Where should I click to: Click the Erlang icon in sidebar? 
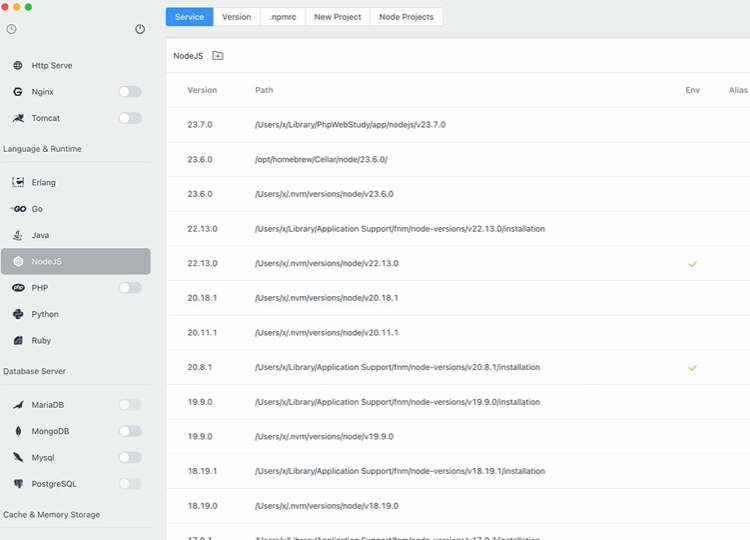18,182
